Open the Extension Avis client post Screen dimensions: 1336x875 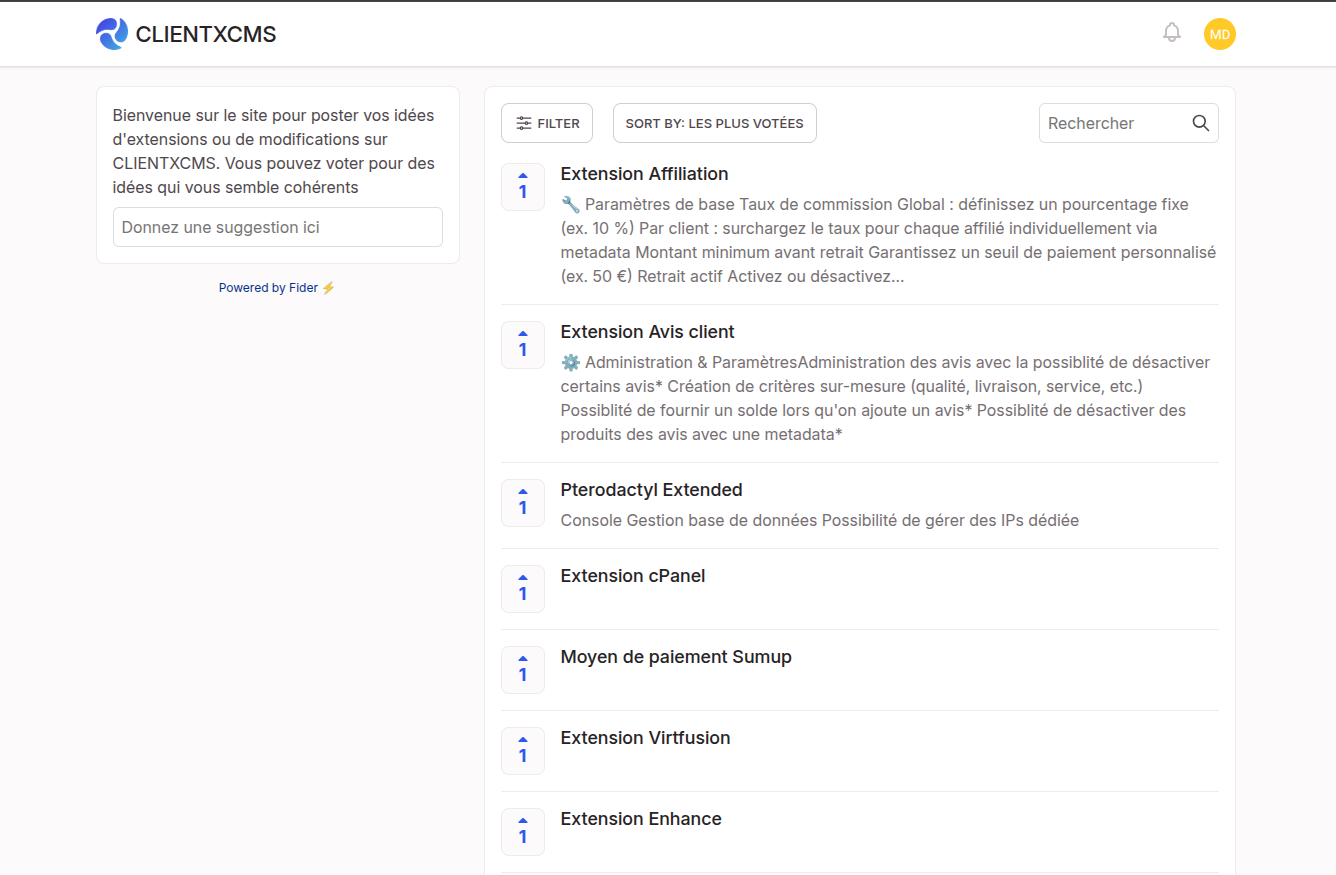point(648,332)
